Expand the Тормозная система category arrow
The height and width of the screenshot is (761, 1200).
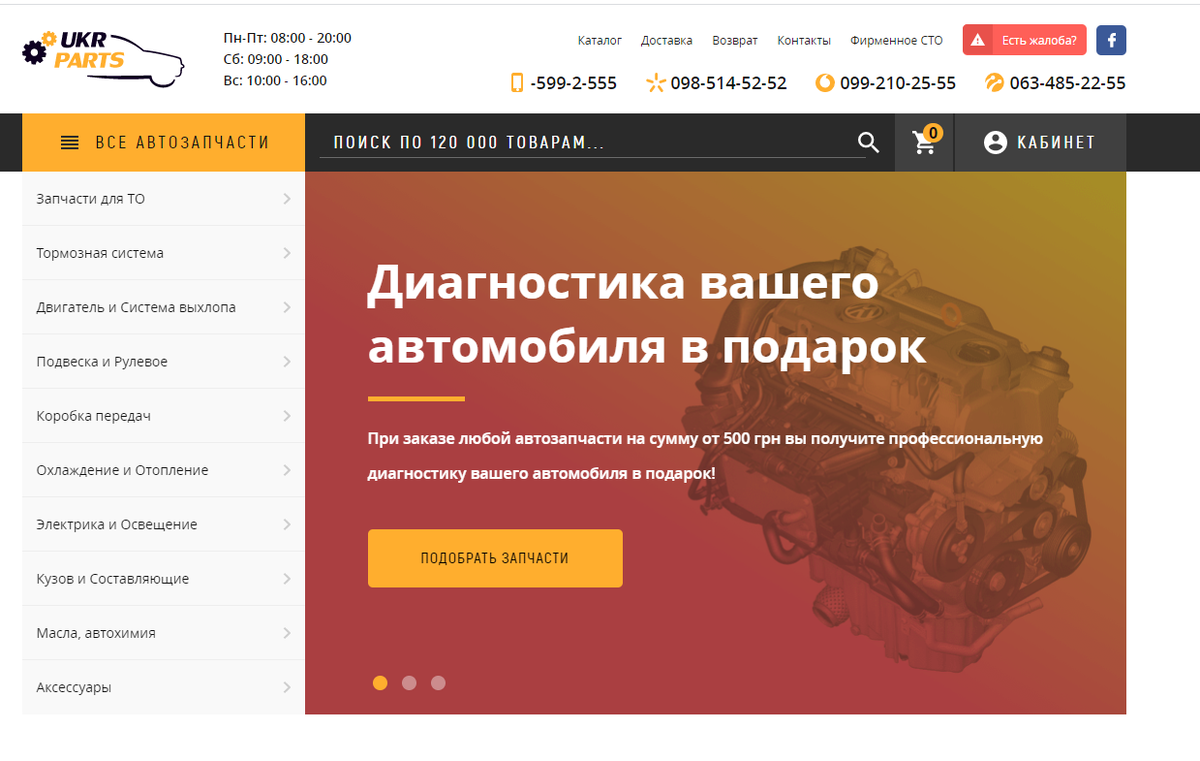(287, 253)
